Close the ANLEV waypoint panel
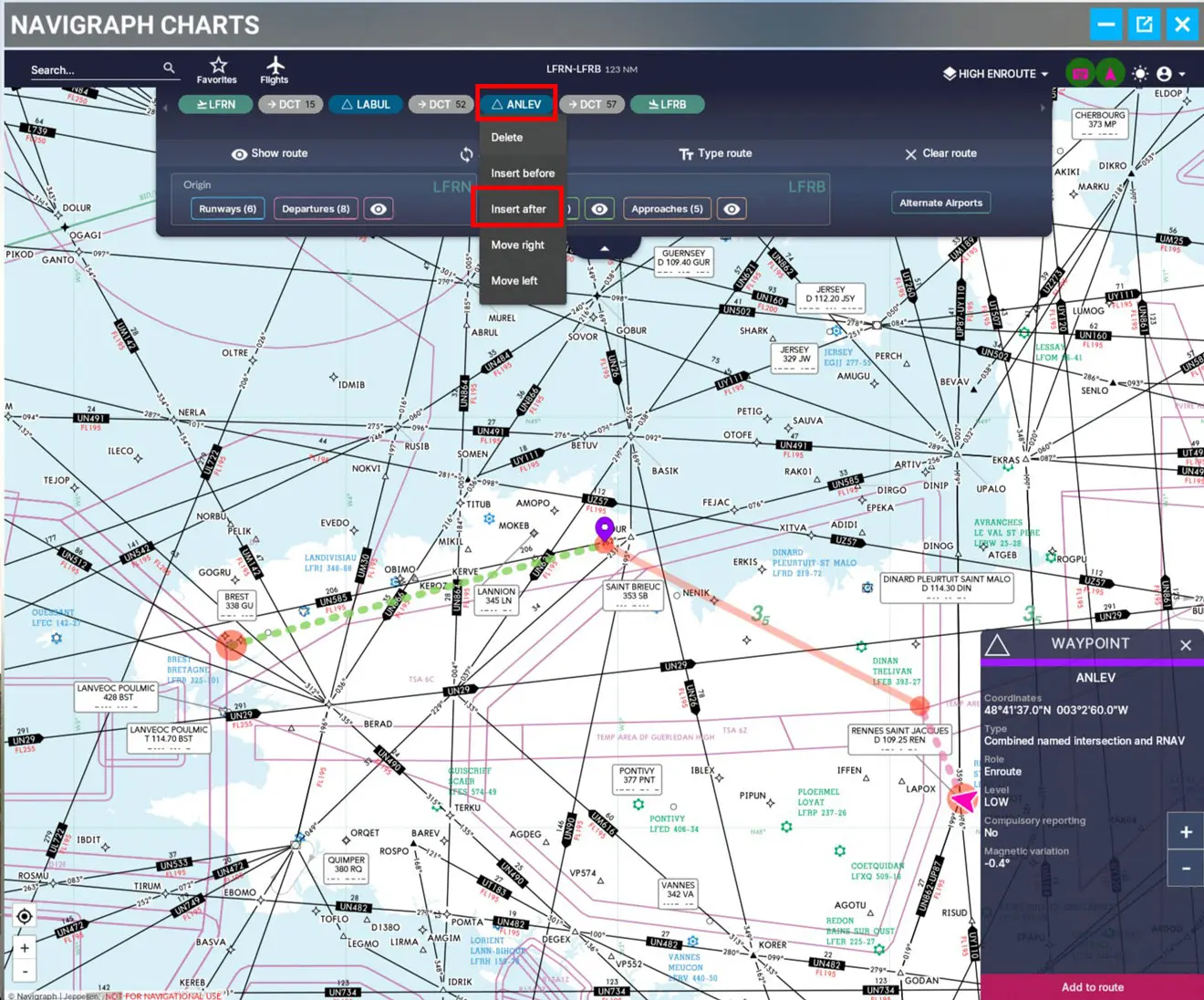Image resolution: width=1204 pixels, height=1000 pixels. point(1186,645)
